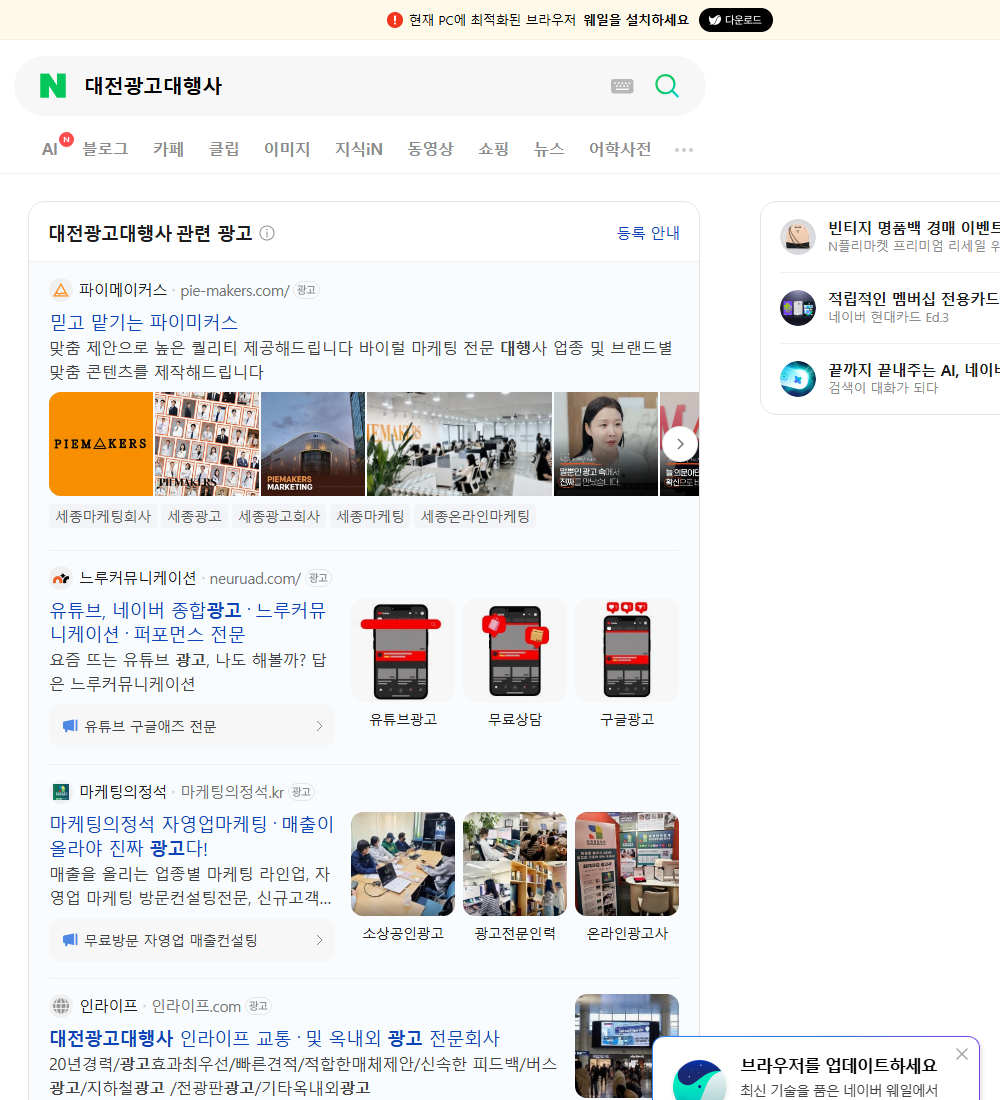Open the PIEMAKERS MARKETING building thumbnail
Screen dimensions: 1000x1100
coord(313,444)
